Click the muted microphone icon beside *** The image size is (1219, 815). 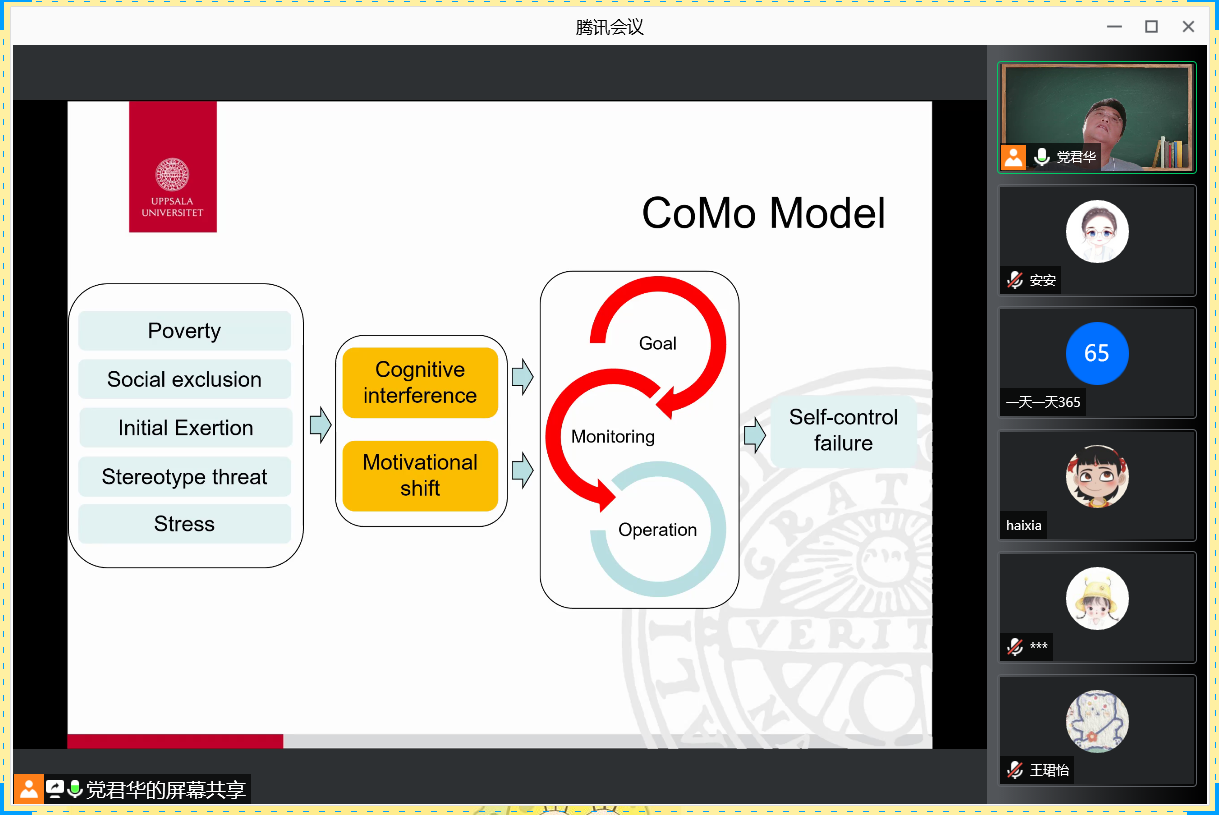[x=1015, y=646]
